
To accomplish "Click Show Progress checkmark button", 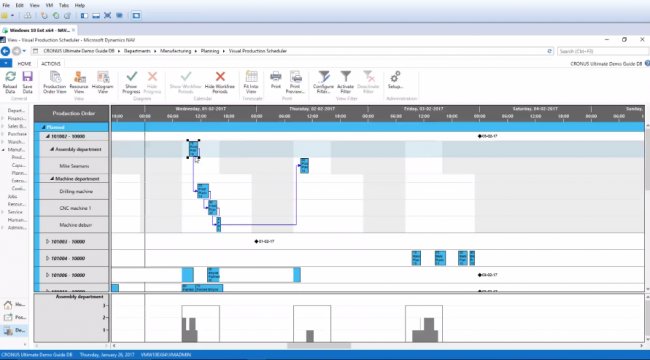I will (x=131, y=82).
